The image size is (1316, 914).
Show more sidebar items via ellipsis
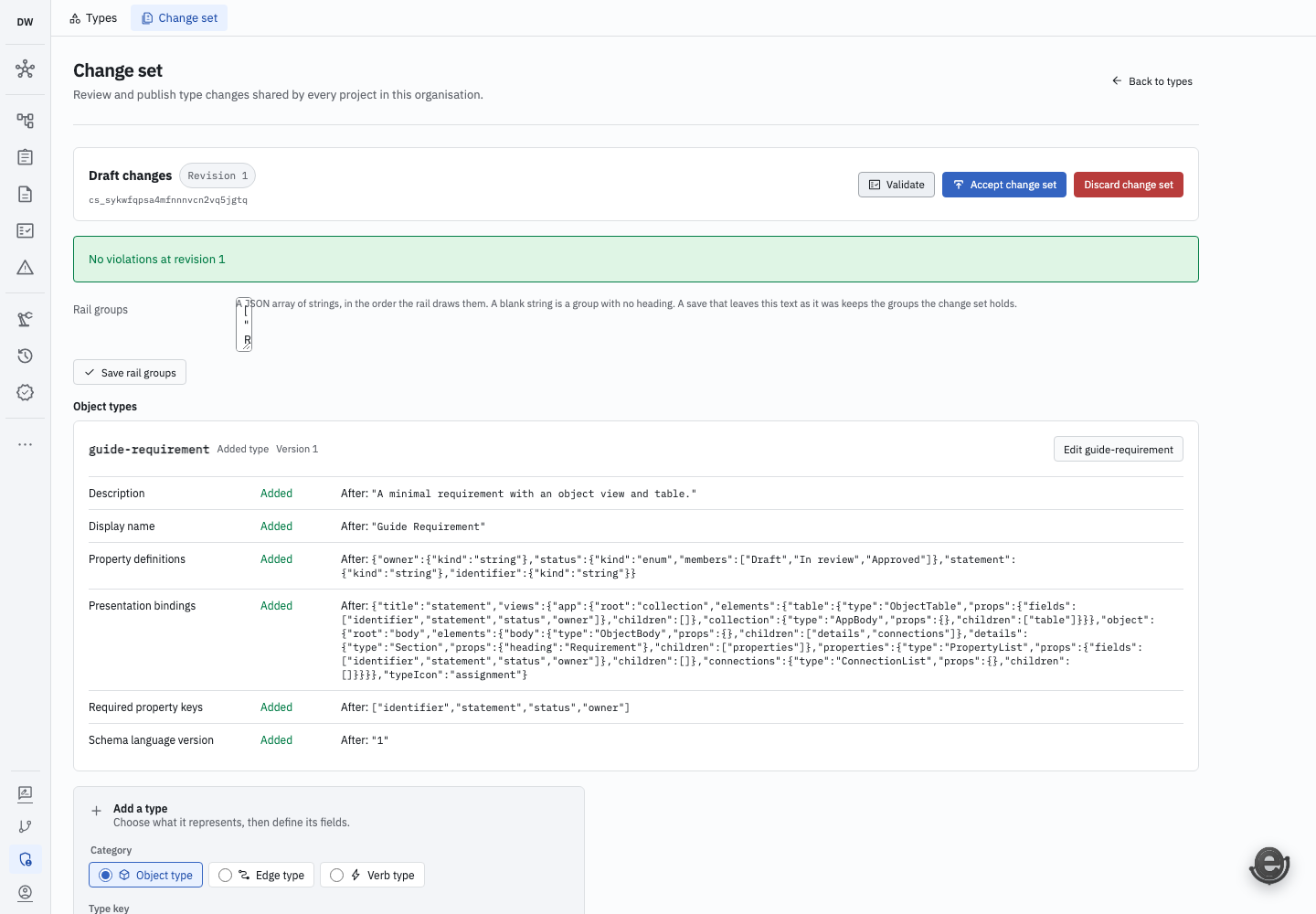(x=25, y=444)
